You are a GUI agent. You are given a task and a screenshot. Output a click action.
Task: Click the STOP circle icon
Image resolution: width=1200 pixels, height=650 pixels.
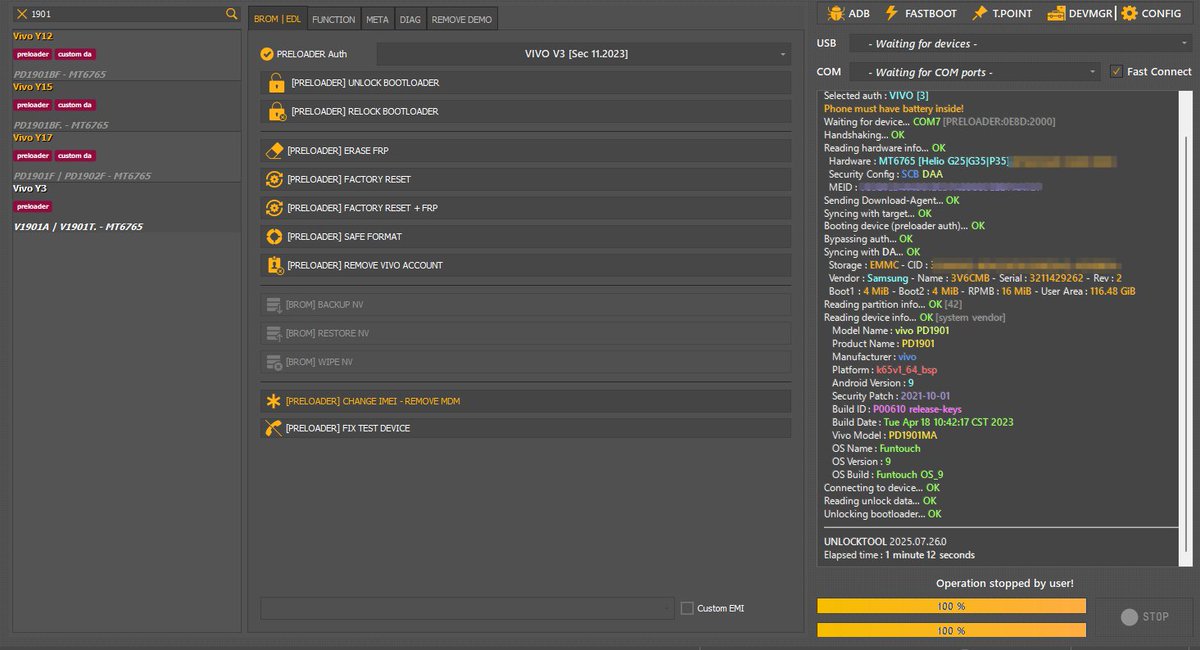click(x=1129, y=617)
